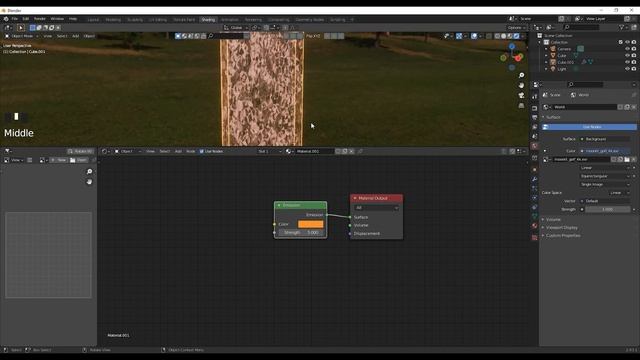Open the Material properties tab icon
Screen dimensions: 640x360
535,226
